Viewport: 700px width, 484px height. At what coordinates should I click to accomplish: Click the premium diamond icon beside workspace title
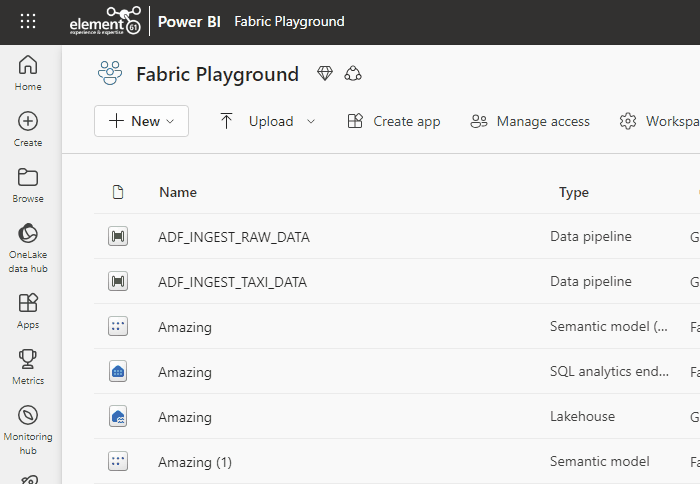(324, 74)
